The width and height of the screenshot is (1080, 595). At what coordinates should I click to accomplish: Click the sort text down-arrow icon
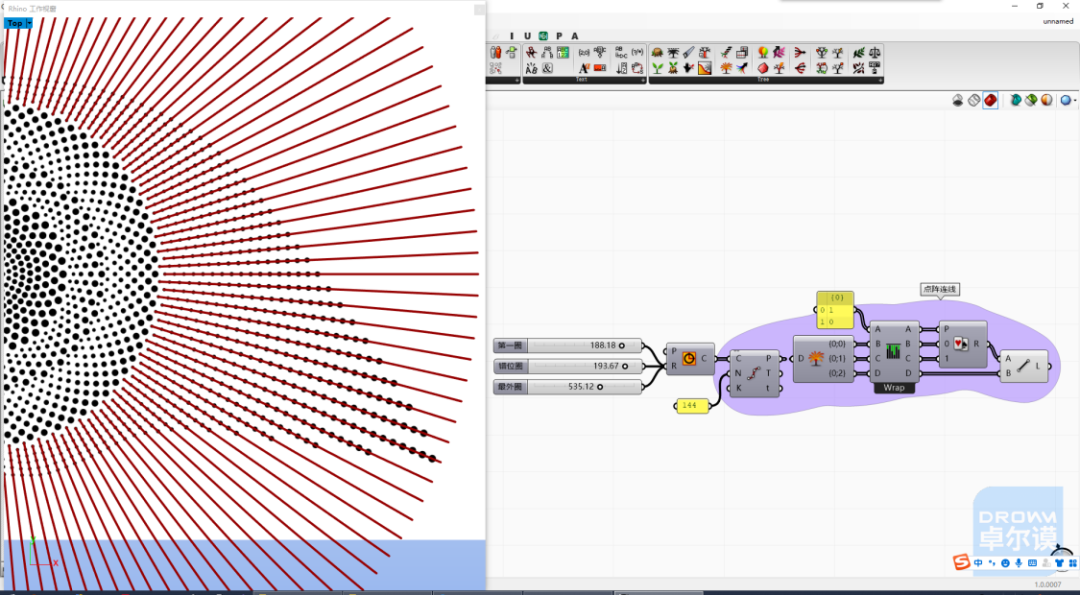click(621, 67)
